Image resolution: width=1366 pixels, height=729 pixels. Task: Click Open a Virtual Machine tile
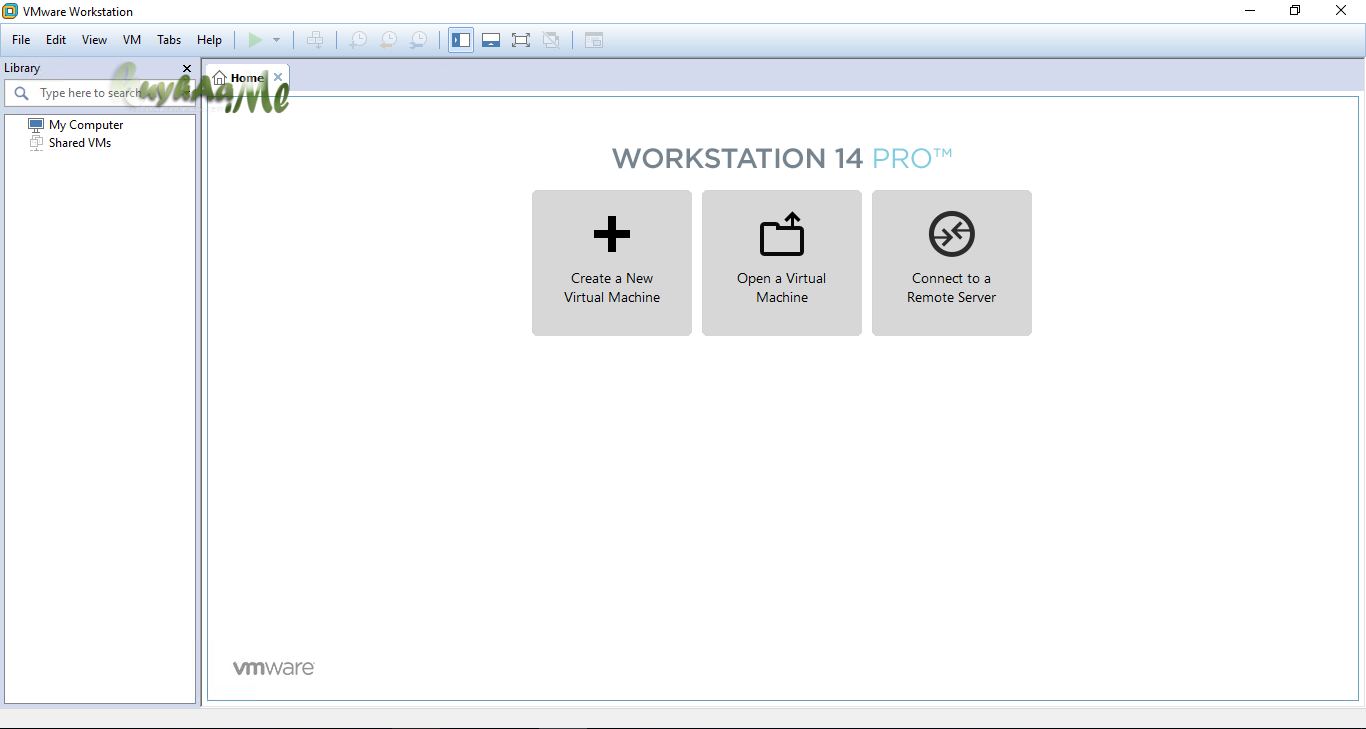point(782,263)
